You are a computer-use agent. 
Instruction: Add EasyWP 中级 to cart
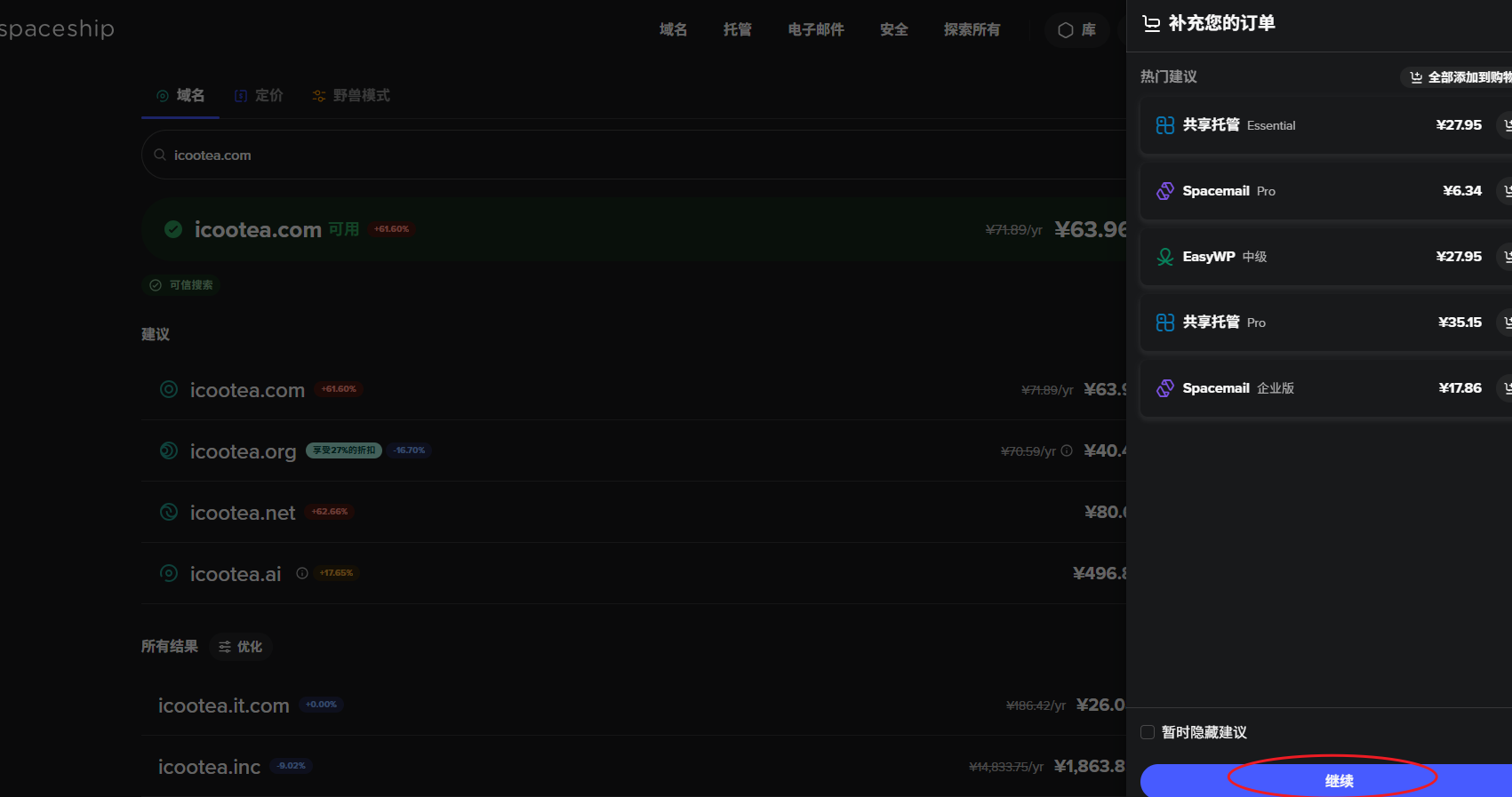point(1505,257)
